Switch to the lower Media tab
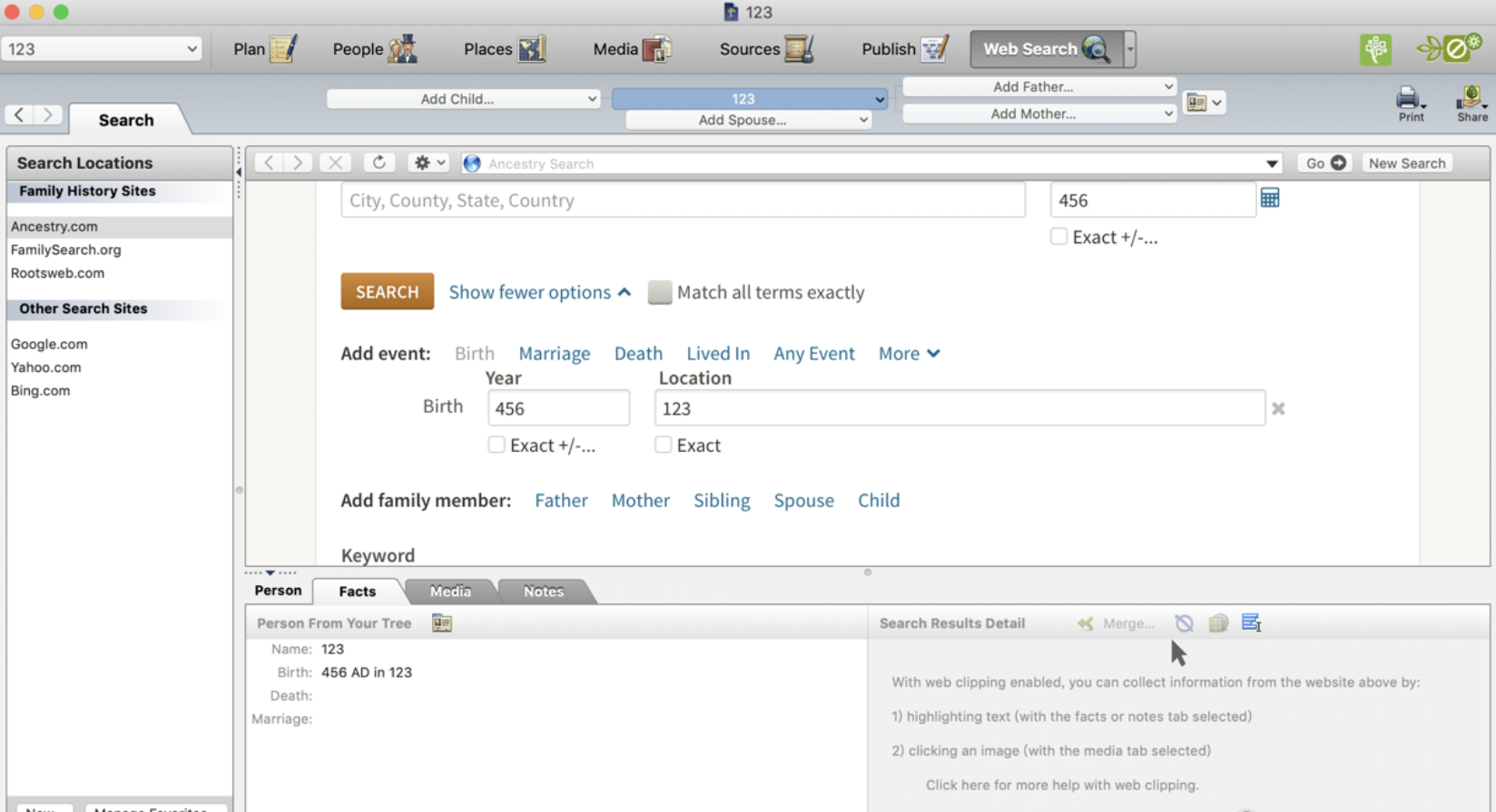The height and width of the screenshot is (812, 1496). pos(450,592)
